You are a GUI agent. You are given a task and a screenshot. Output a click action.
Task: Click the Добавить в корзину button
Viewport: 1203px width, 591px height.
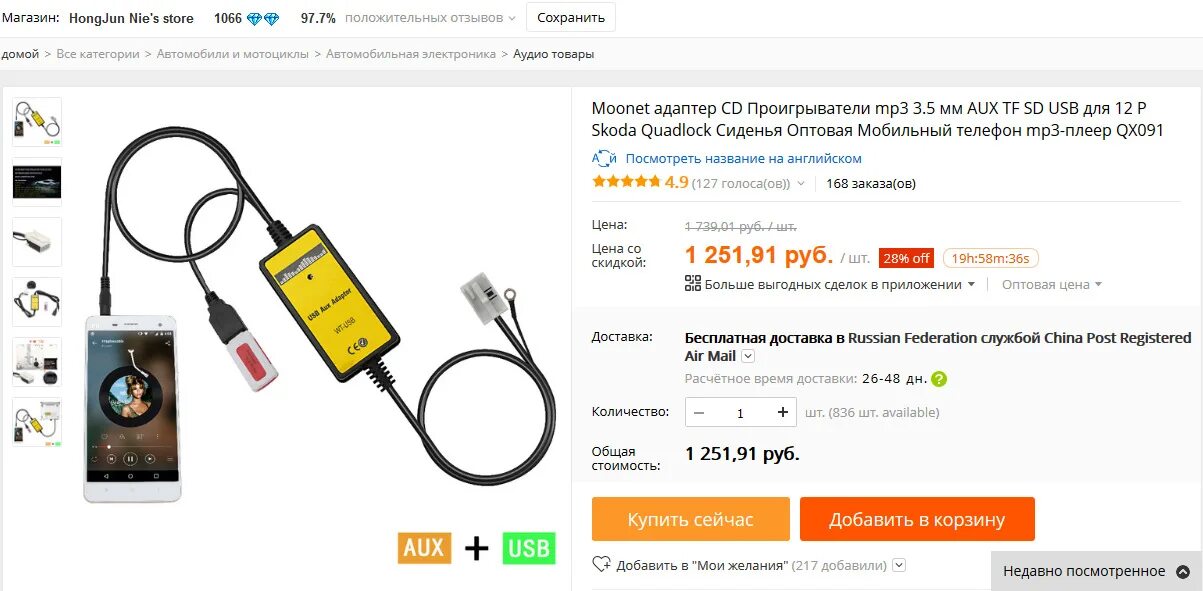[917, 520]
